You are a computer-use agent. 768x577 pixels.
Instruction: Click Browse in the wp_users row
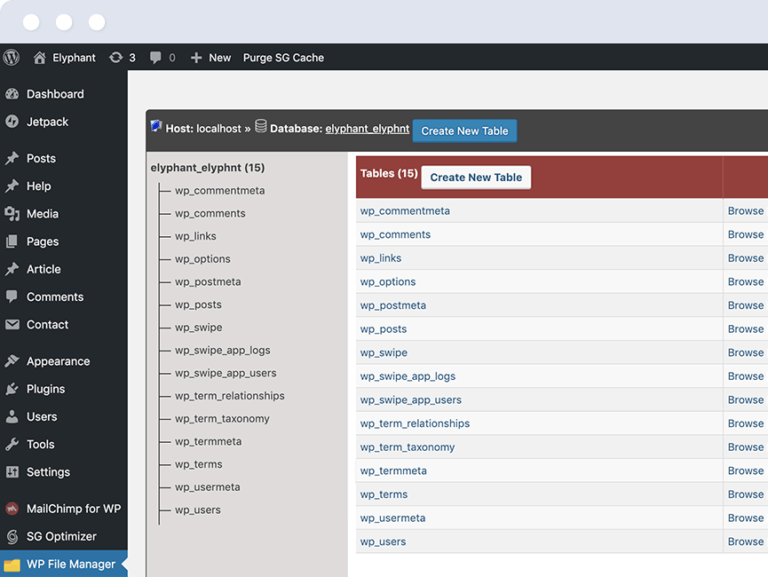pos(745,542)
